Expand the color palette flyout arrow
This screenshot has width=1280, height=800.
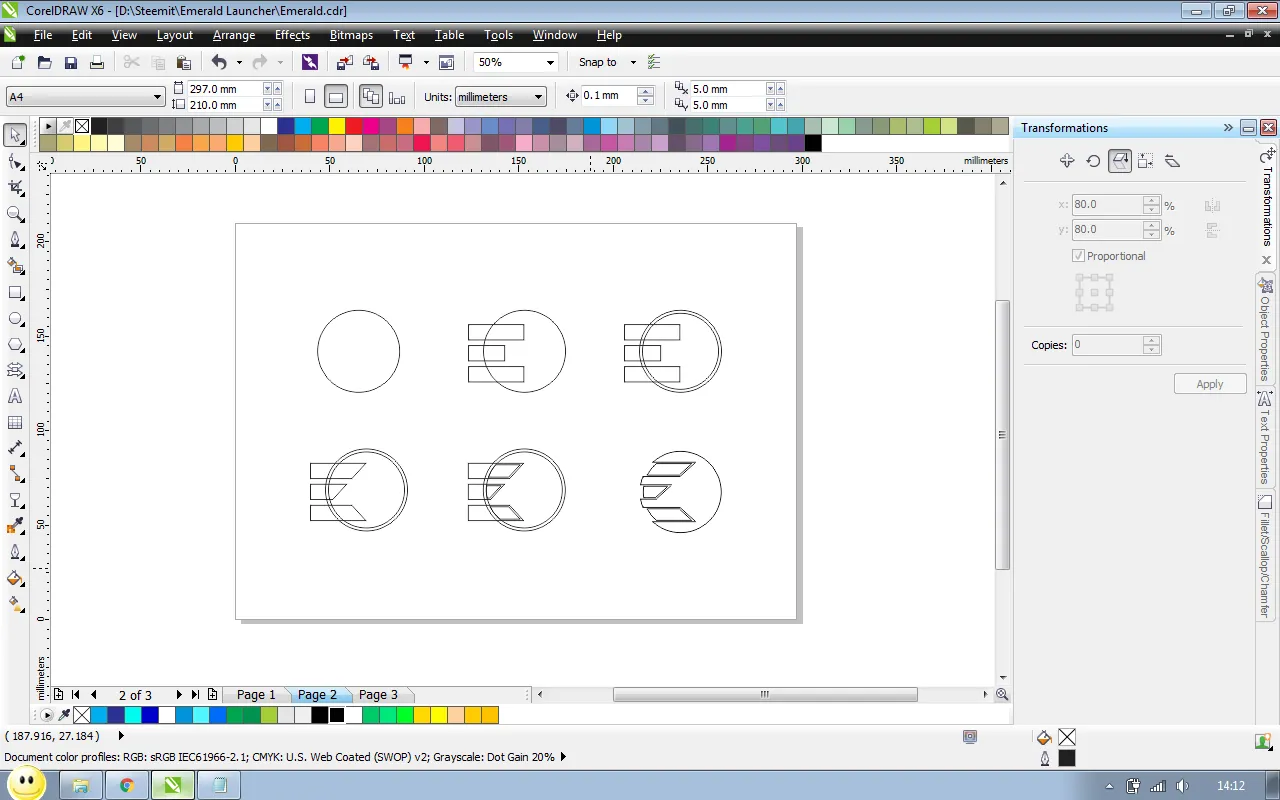pos(47,126)
